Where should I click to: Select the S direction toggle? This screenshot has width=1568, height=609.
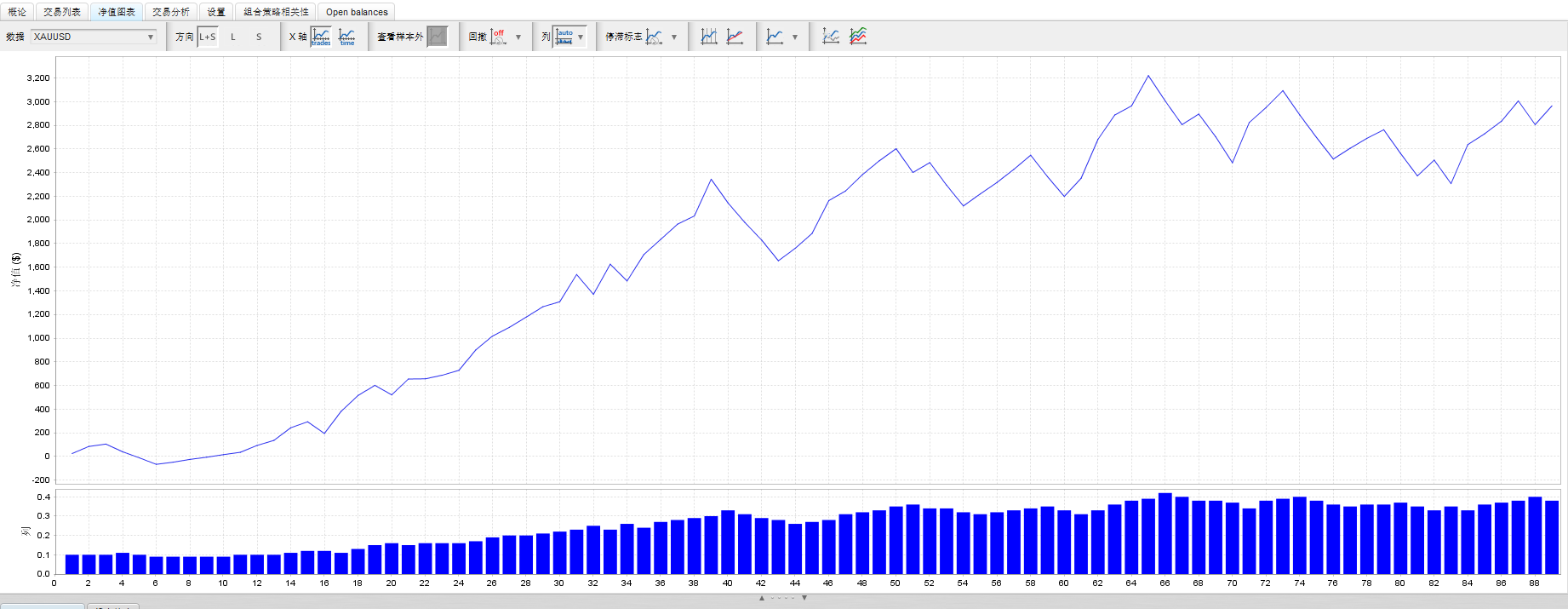259,37
